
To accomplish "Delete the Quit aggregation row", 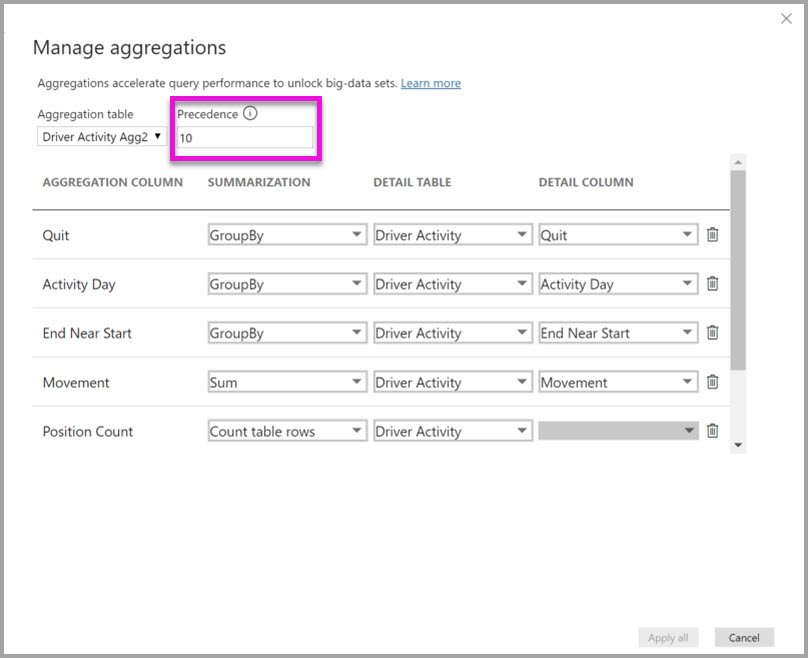I will [712, 234].
